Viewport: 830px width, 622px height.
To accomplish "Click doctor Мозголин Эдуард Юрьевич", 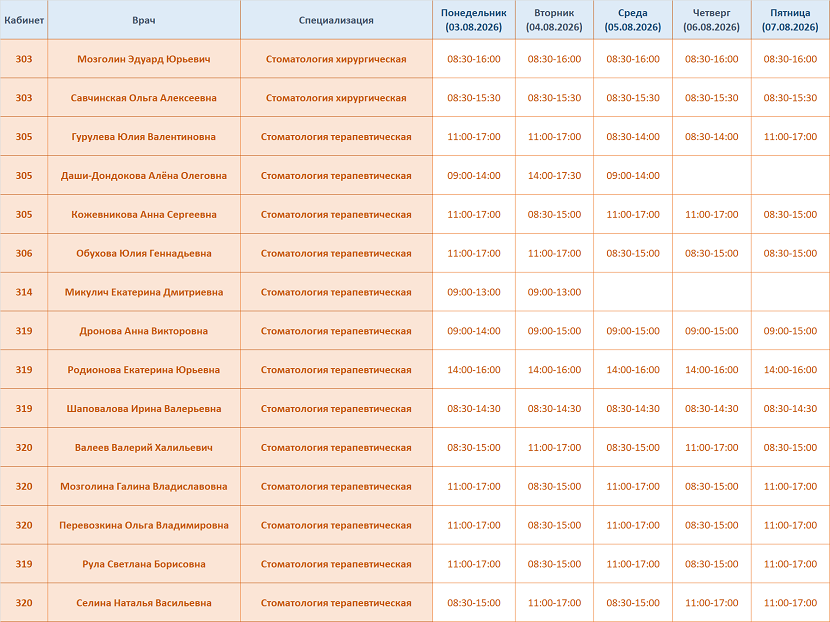I will click(144, 59).
